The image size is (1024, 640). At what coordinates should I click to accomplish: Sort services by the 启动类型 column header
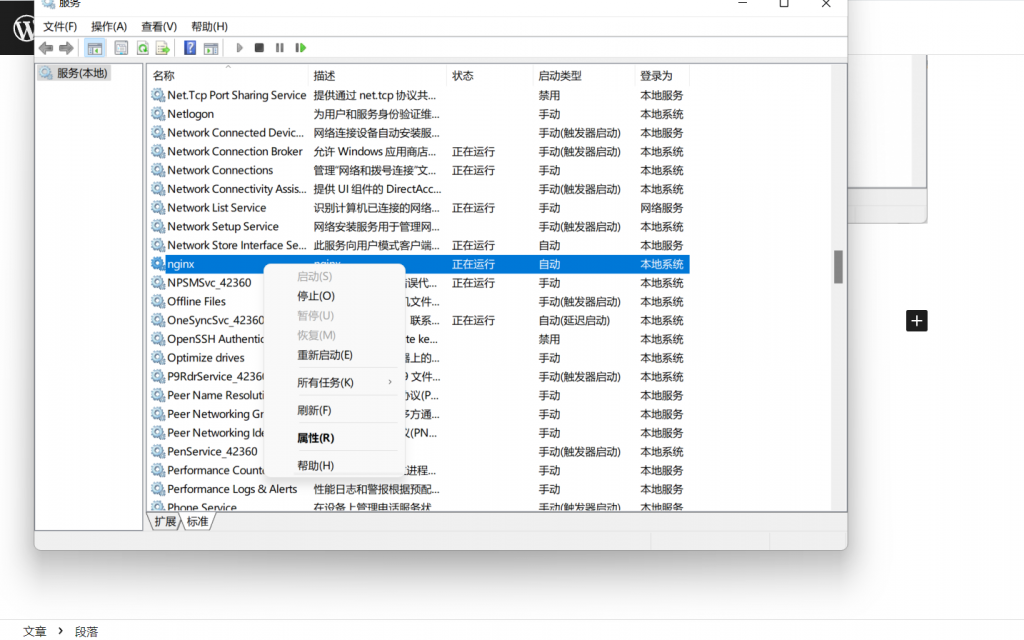pos(560,76)
